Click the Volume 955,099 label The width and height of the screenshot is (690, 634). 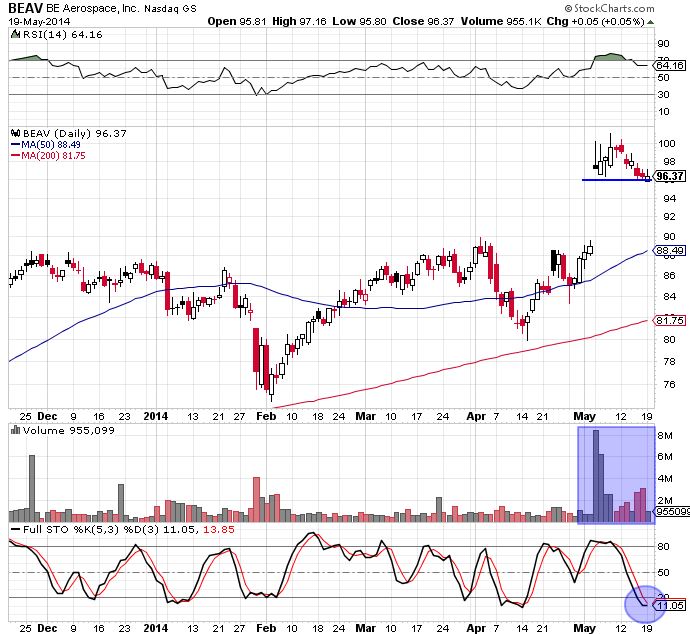69,430
